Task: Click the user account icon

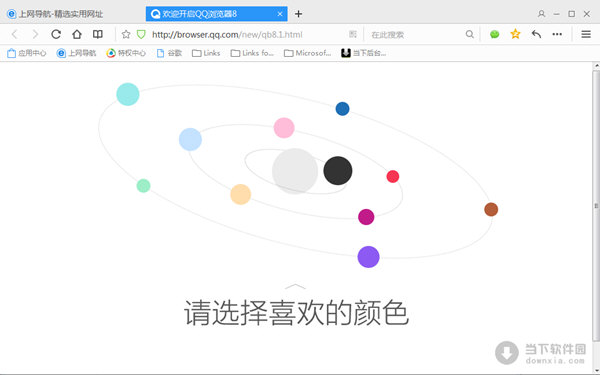Action: (x=541, y=14)
